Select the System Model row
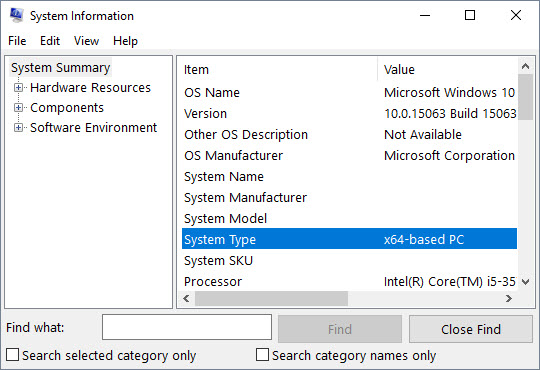 click(x=349, y=219)
